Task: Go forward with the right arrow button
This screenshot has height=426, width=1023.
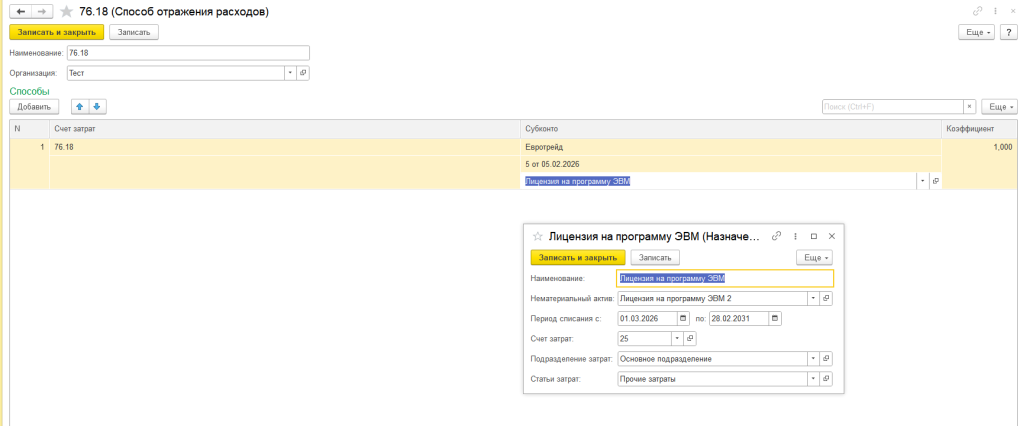Action: click(42, 12)
